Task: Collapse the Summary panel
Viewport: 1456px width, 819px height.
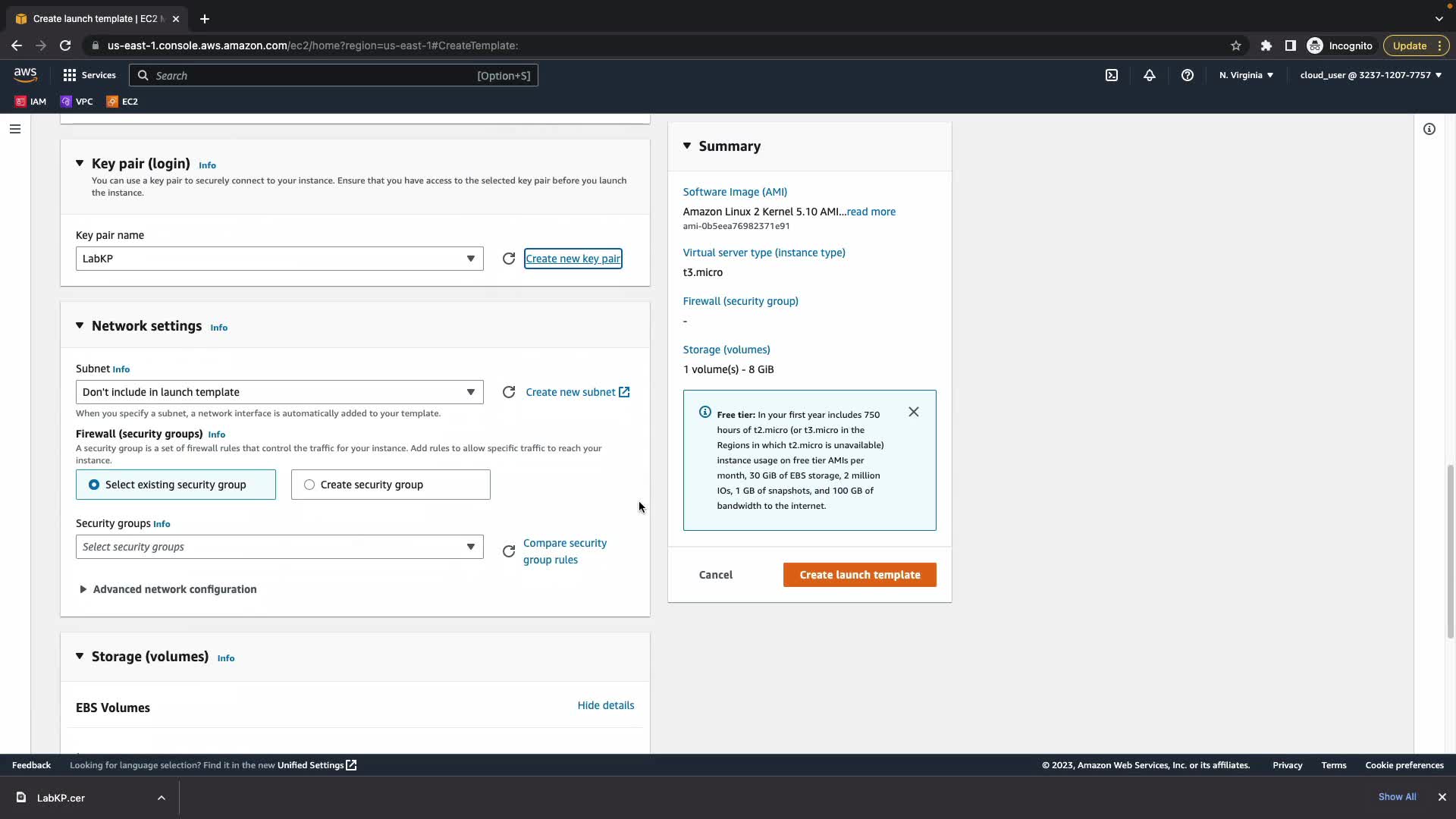Action: coord(687,146)
